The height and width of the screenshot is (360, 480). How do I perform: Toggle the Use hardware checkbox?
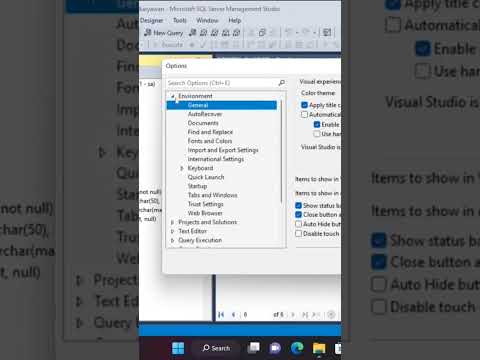click(317, 134)
